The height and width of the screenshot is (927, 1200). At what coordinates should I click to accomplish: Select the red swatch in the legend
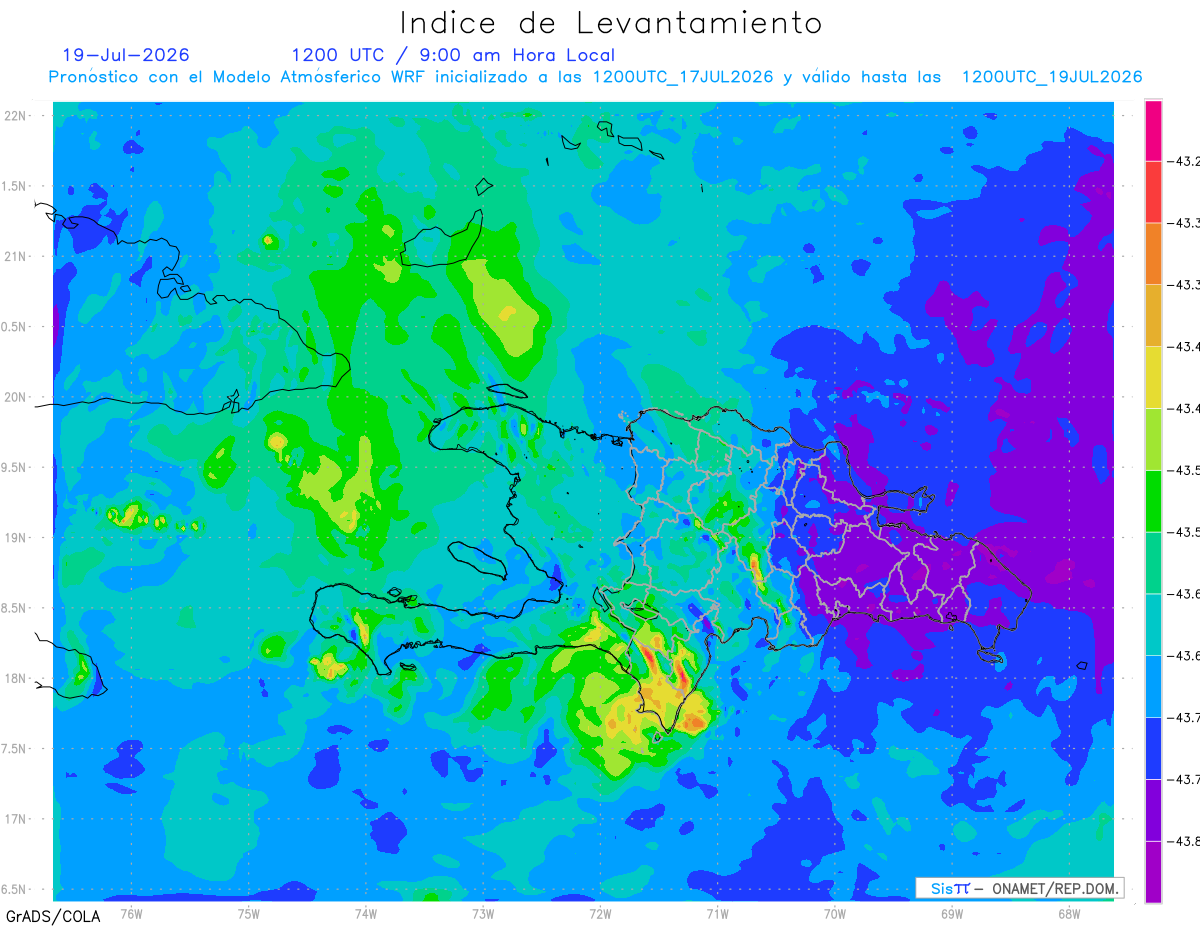point(1153,192)
